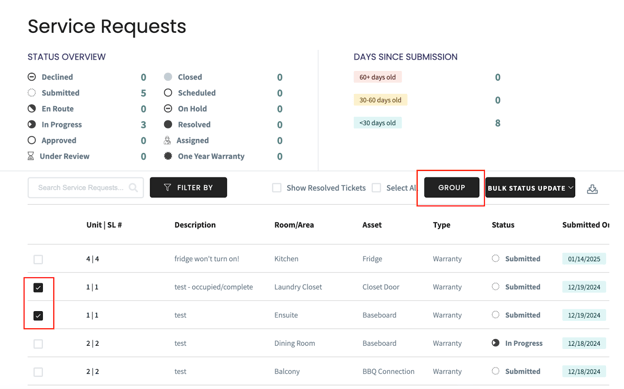
Task: Click the Group button
Action: (452, 188)
